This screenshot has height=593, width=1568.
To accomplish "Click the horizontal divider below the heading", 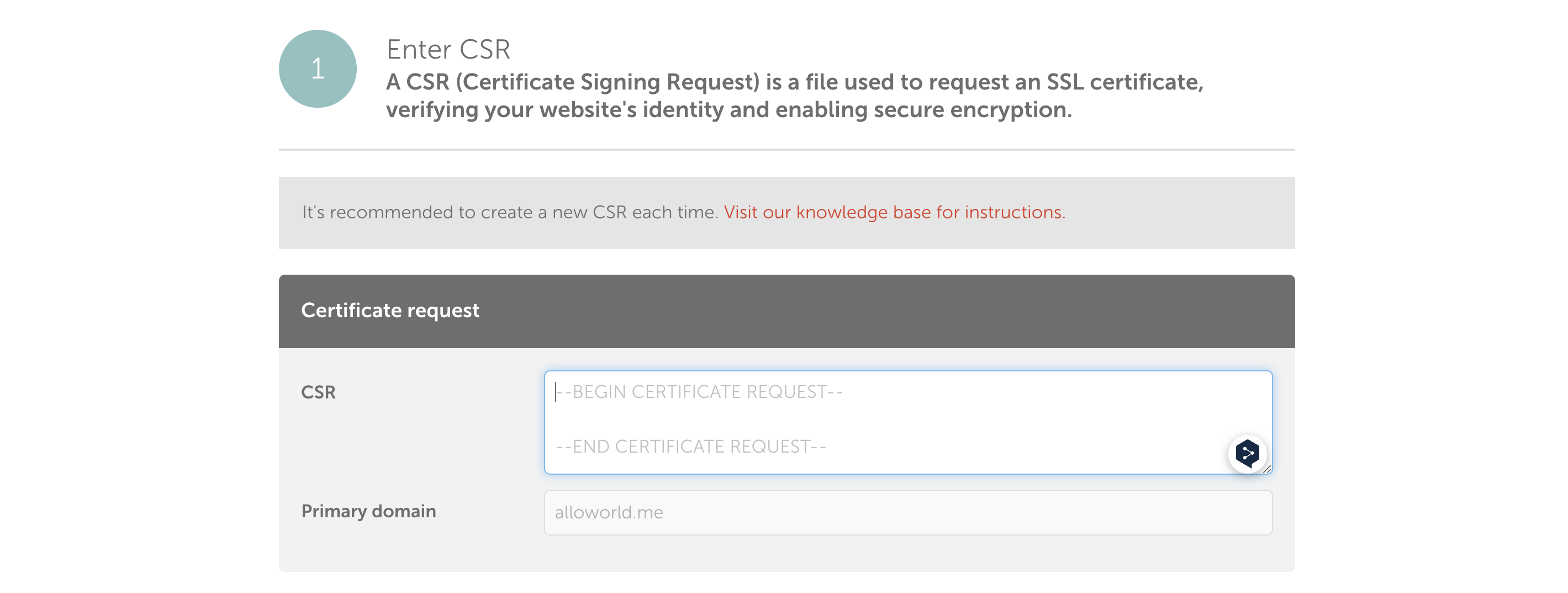I will [786, 149].
